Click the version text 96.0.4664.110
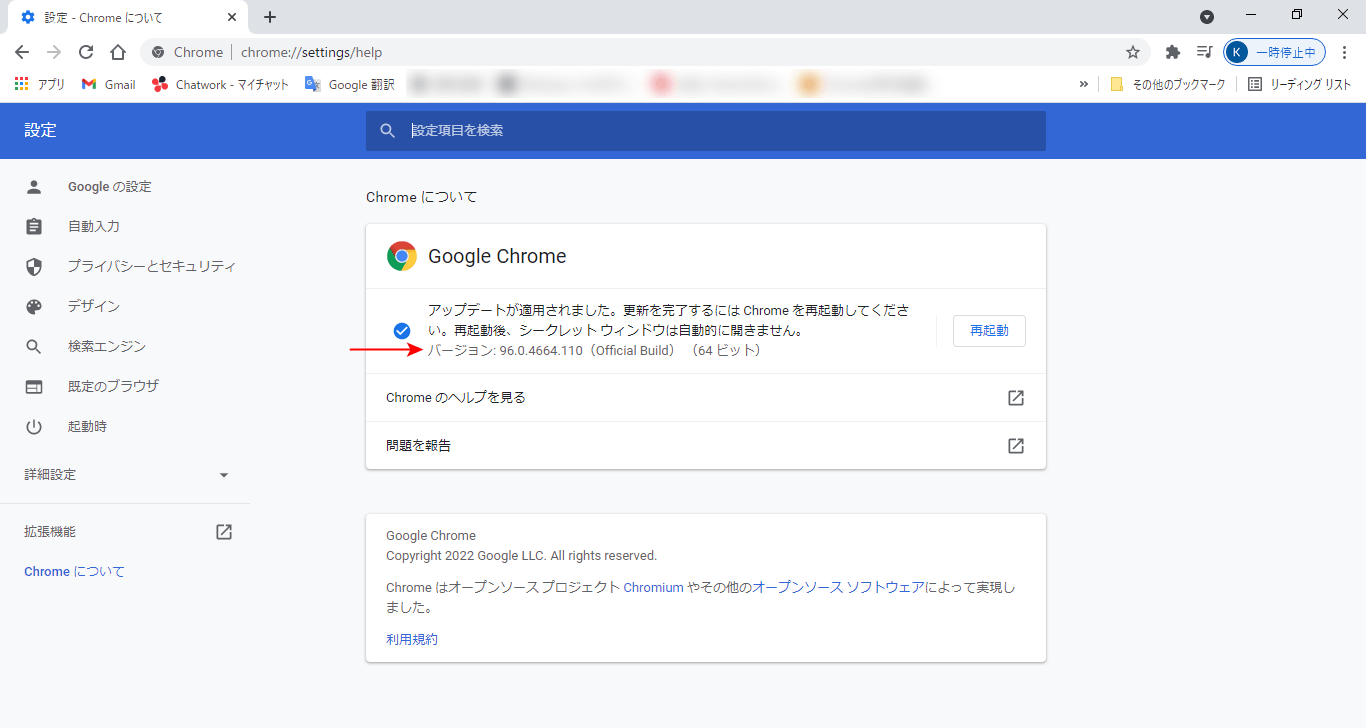The image size is (1366, 728). 541,351
